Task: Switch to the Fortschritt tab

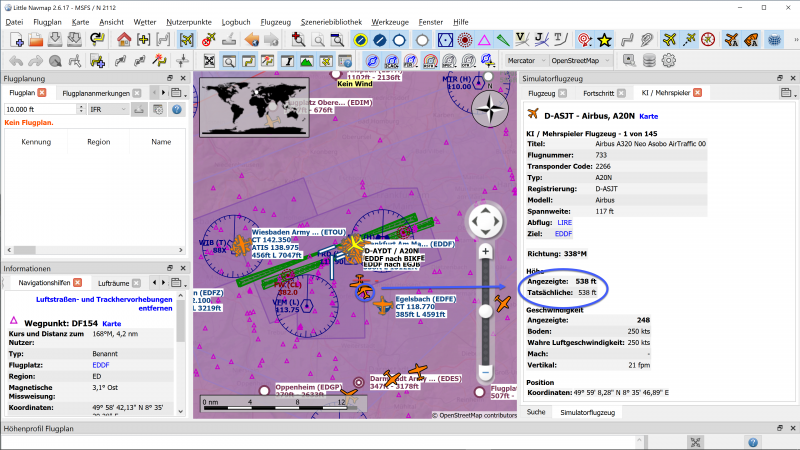Action: [x=598, y=93]
